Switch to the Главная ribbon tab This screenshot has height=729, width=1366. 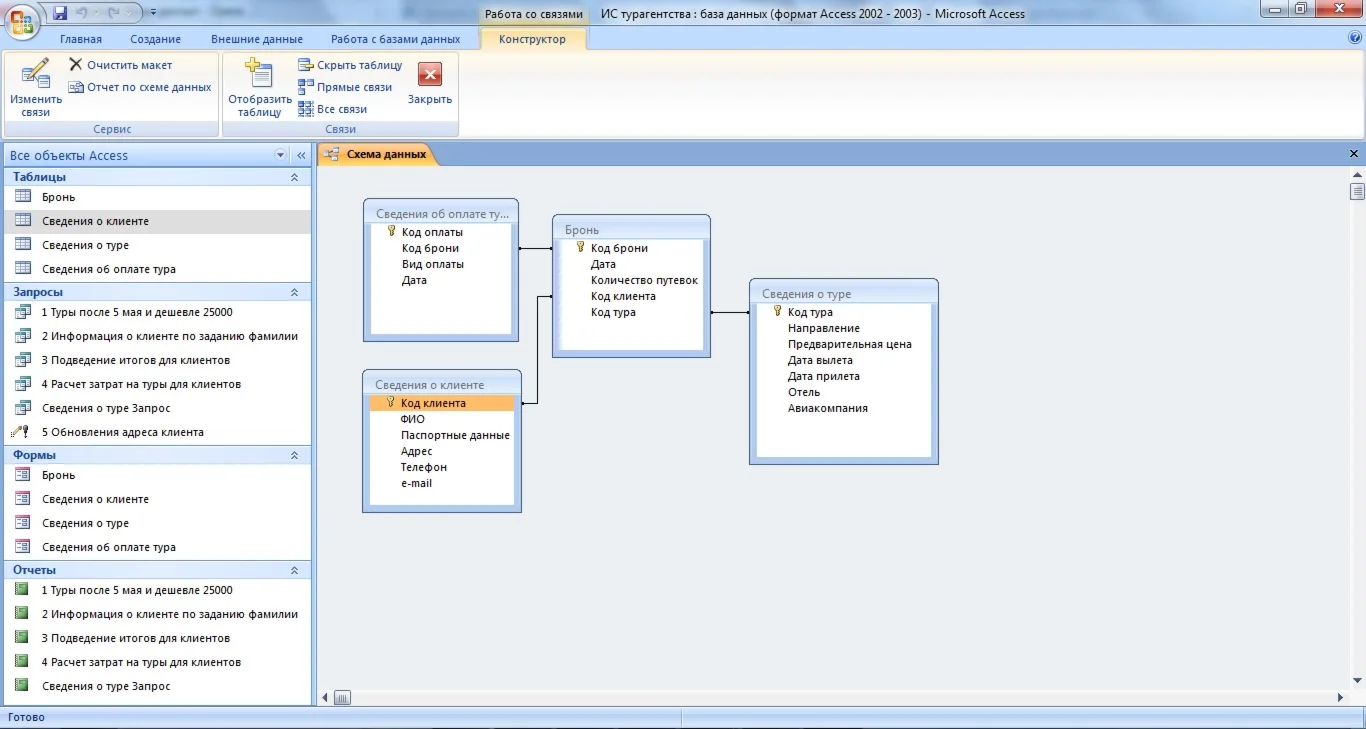[x=81, y=39]
